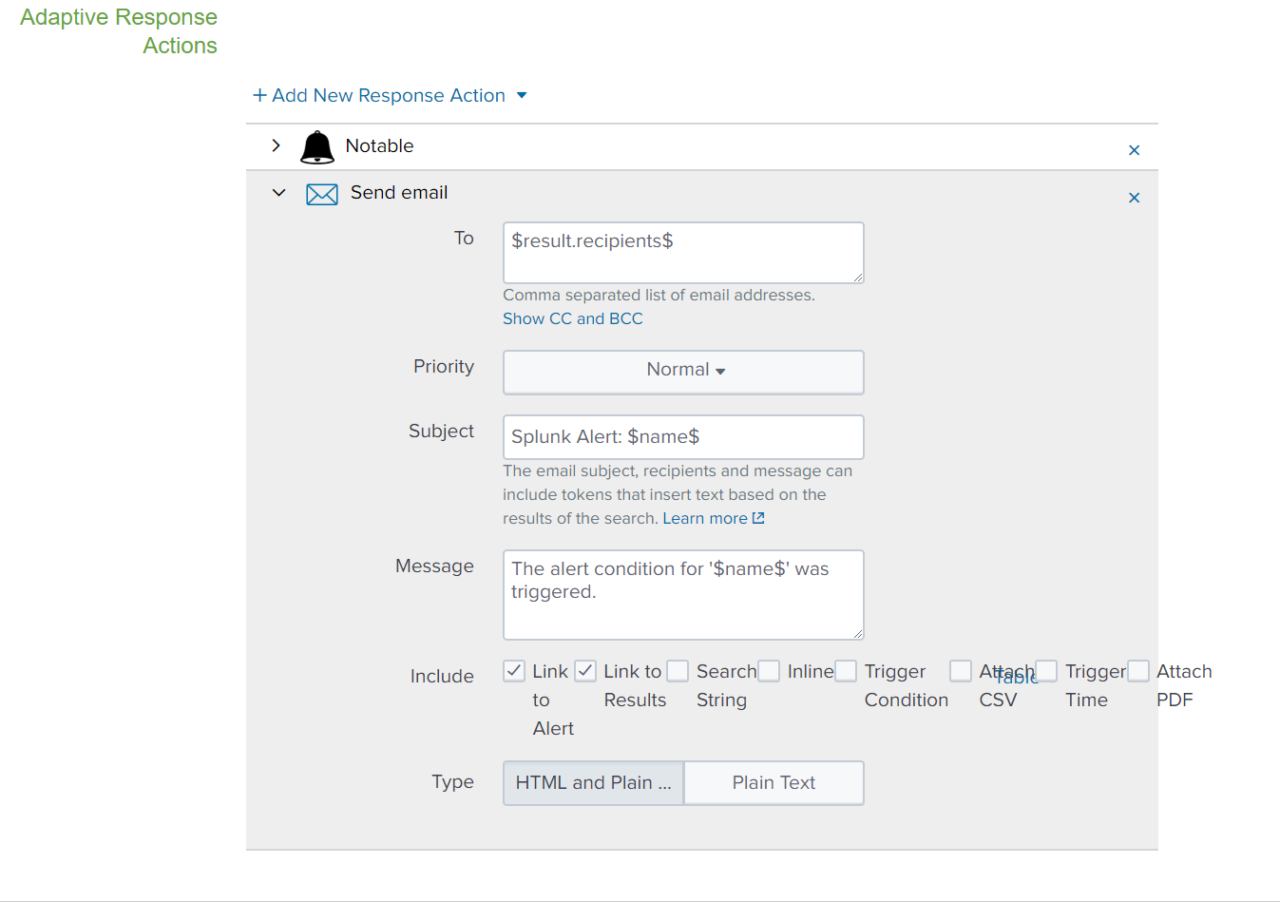Collapse the Send email action settings
The height and width of the screenshot is (902, 1280).
point(279,193)
